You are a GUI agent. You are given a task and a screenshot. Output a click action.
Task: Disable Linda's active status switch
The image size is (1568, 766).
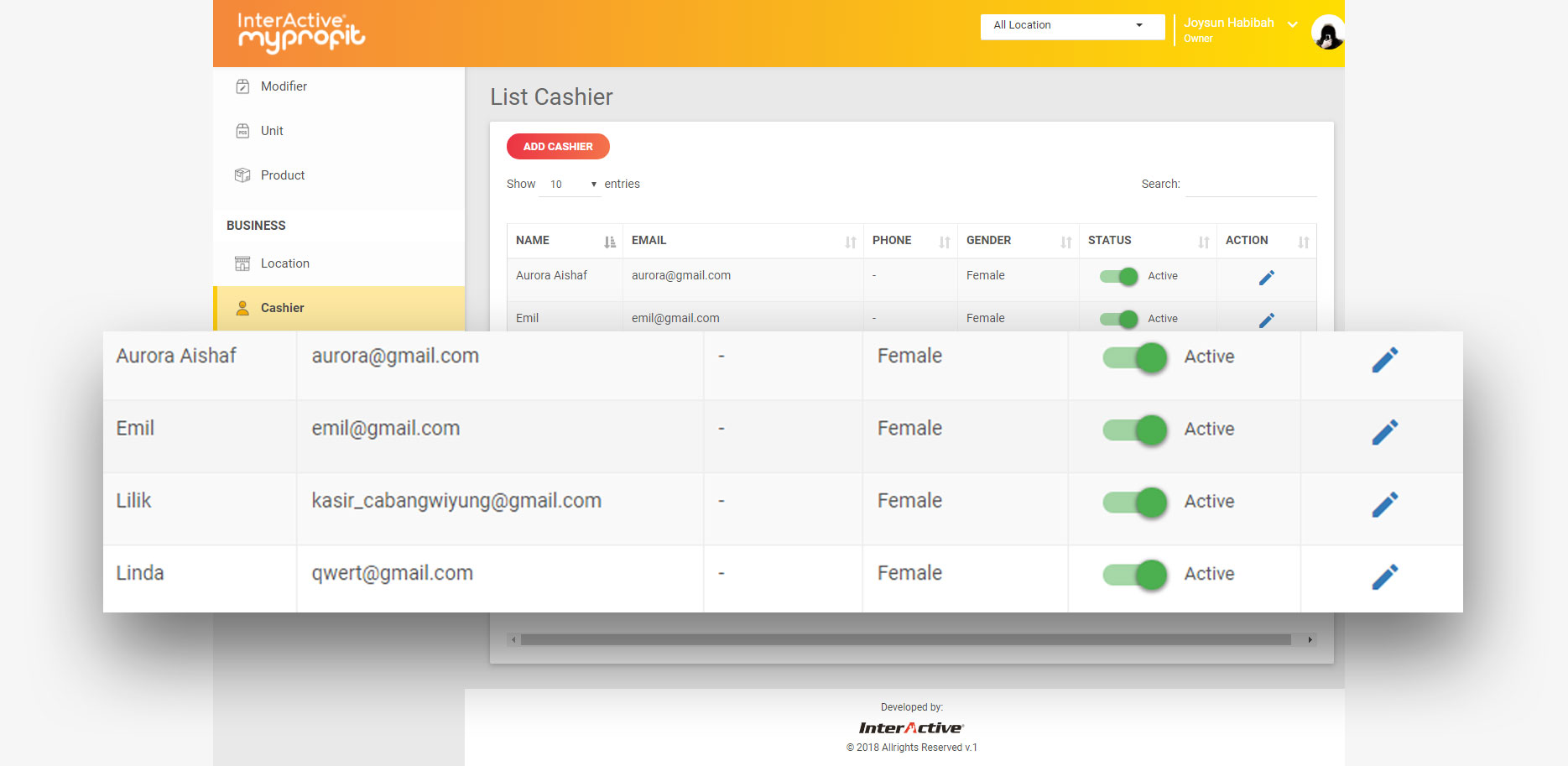coord(1135,574)
